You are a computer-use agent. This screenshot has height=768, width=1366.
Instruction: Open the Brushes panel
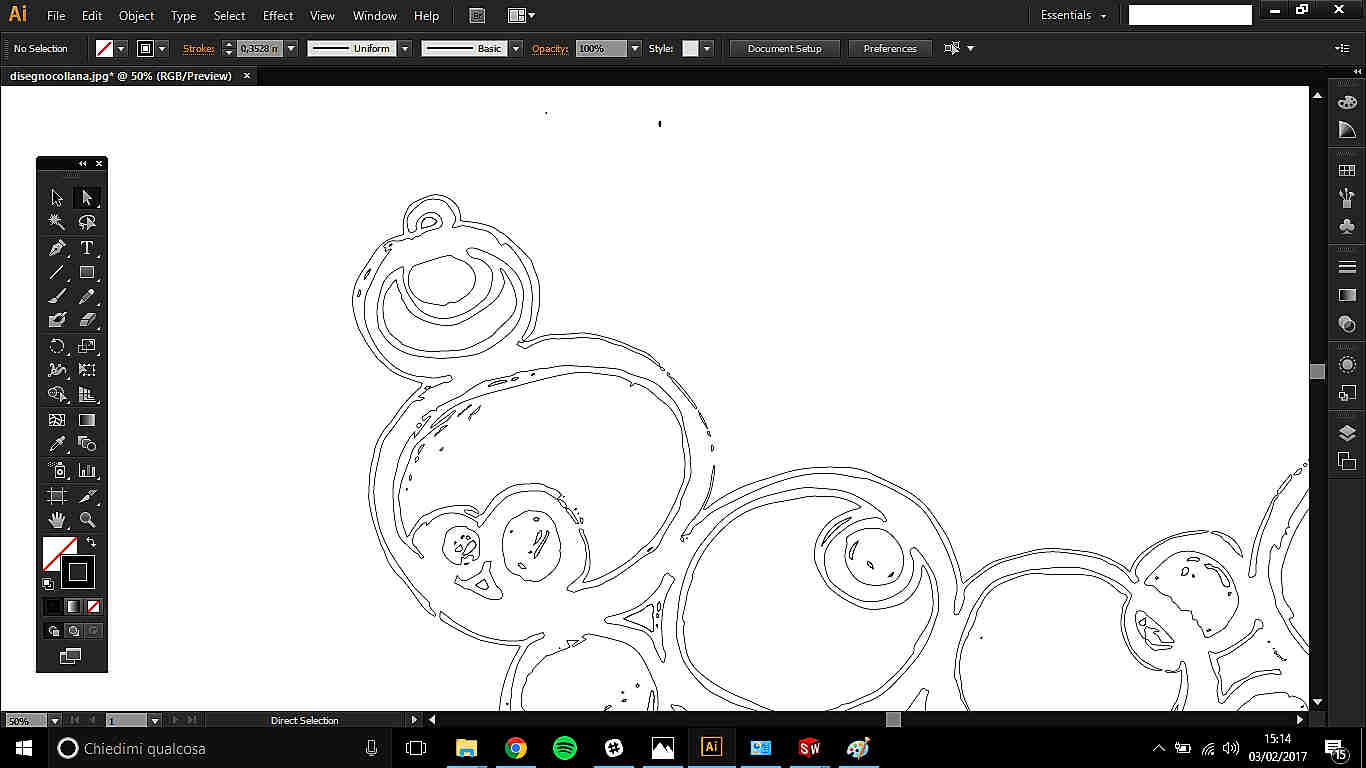1347,198
